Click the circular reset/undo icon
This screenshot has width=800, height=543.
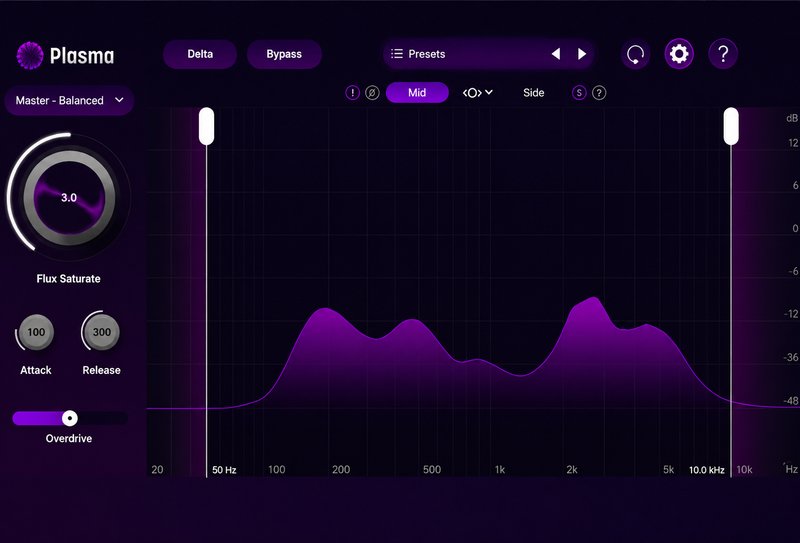635,54
